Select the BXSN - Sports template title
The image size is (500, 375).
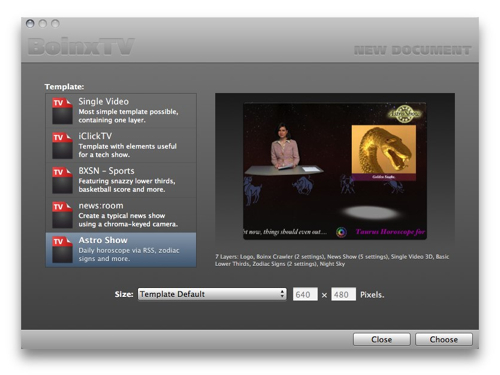click(x=106, y=171)
